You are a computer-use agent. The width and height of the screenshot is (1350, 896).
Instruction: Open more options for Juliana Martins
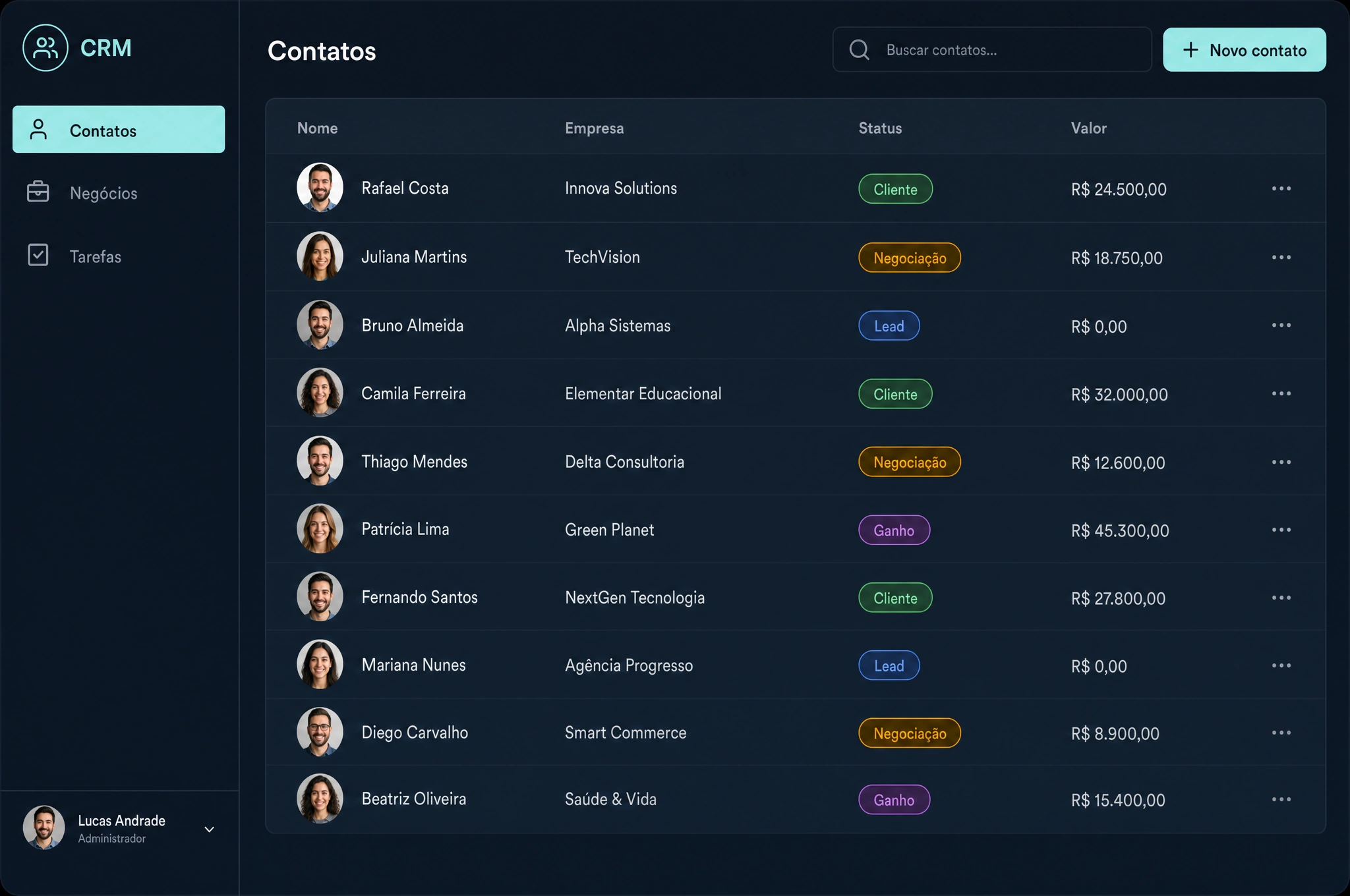1281,258
